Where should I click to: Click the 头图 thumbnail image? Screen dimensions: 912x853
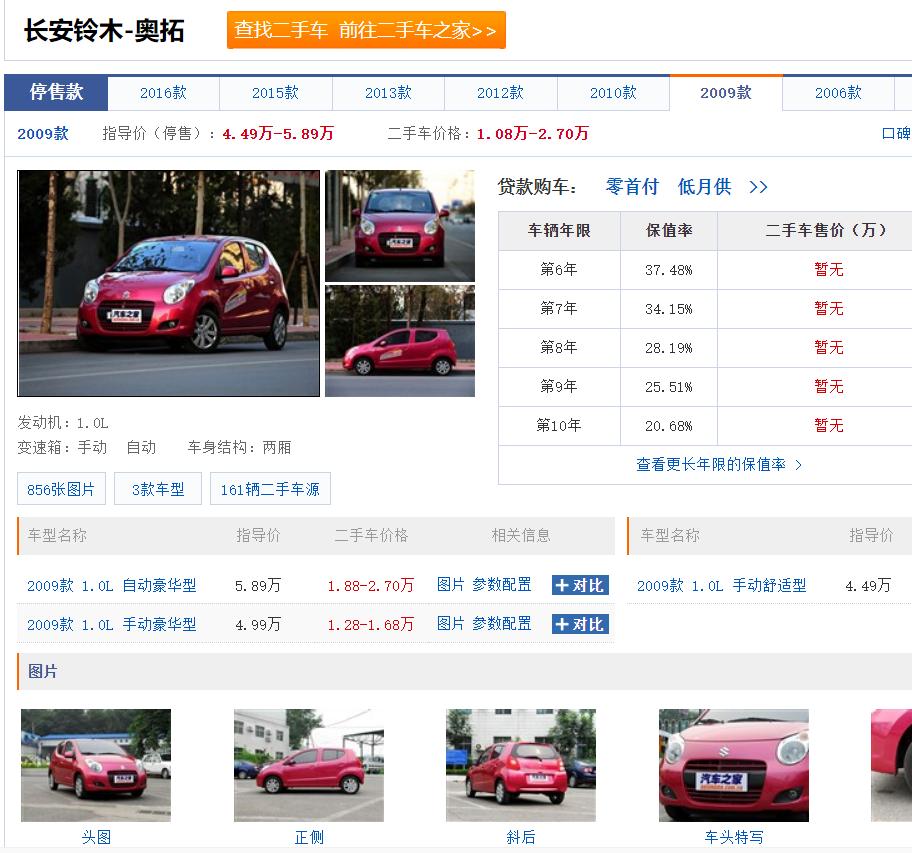coord(96,765)
